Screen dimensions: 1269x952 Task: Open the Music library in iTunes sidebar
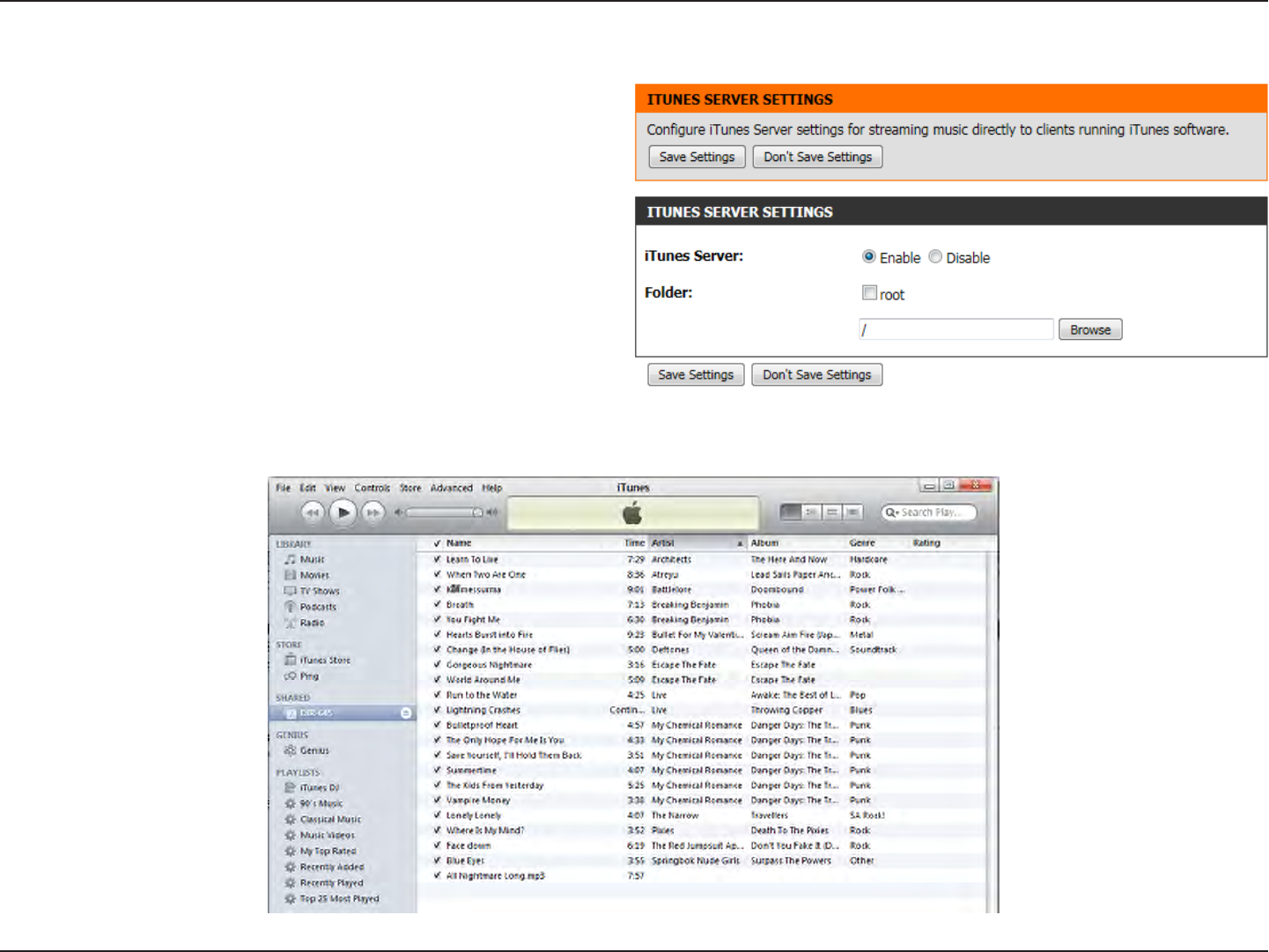coord(304,559)
